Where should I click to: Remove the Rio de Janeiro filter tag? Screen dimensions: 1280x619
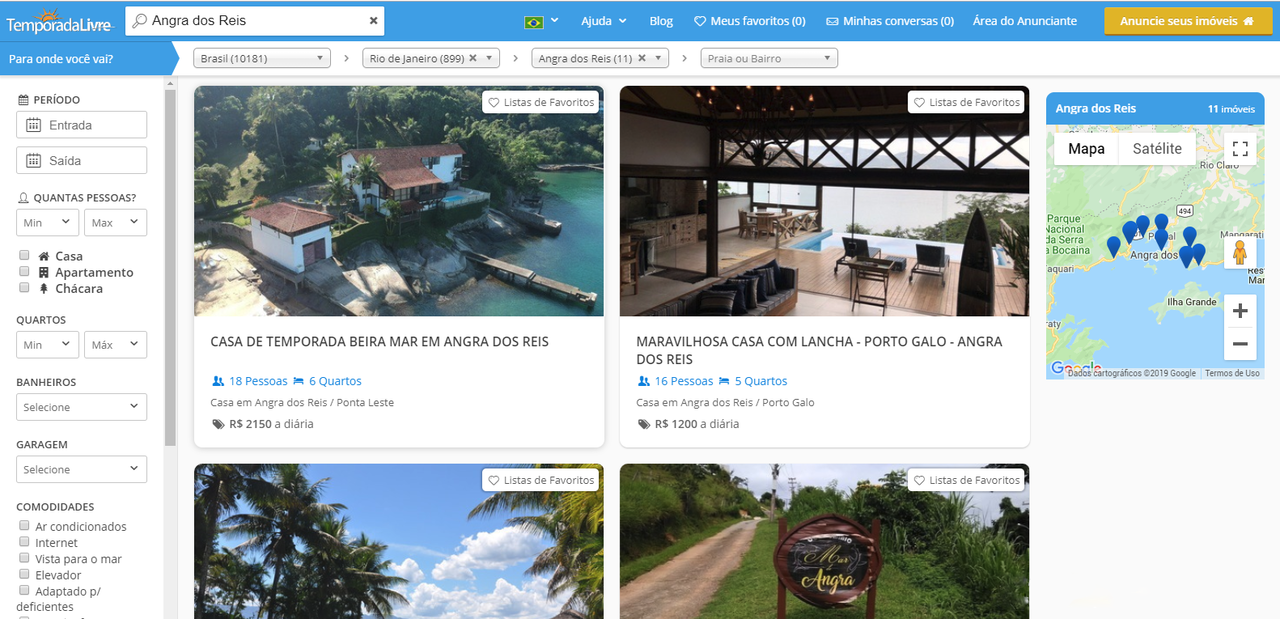[x=473, y=58]
